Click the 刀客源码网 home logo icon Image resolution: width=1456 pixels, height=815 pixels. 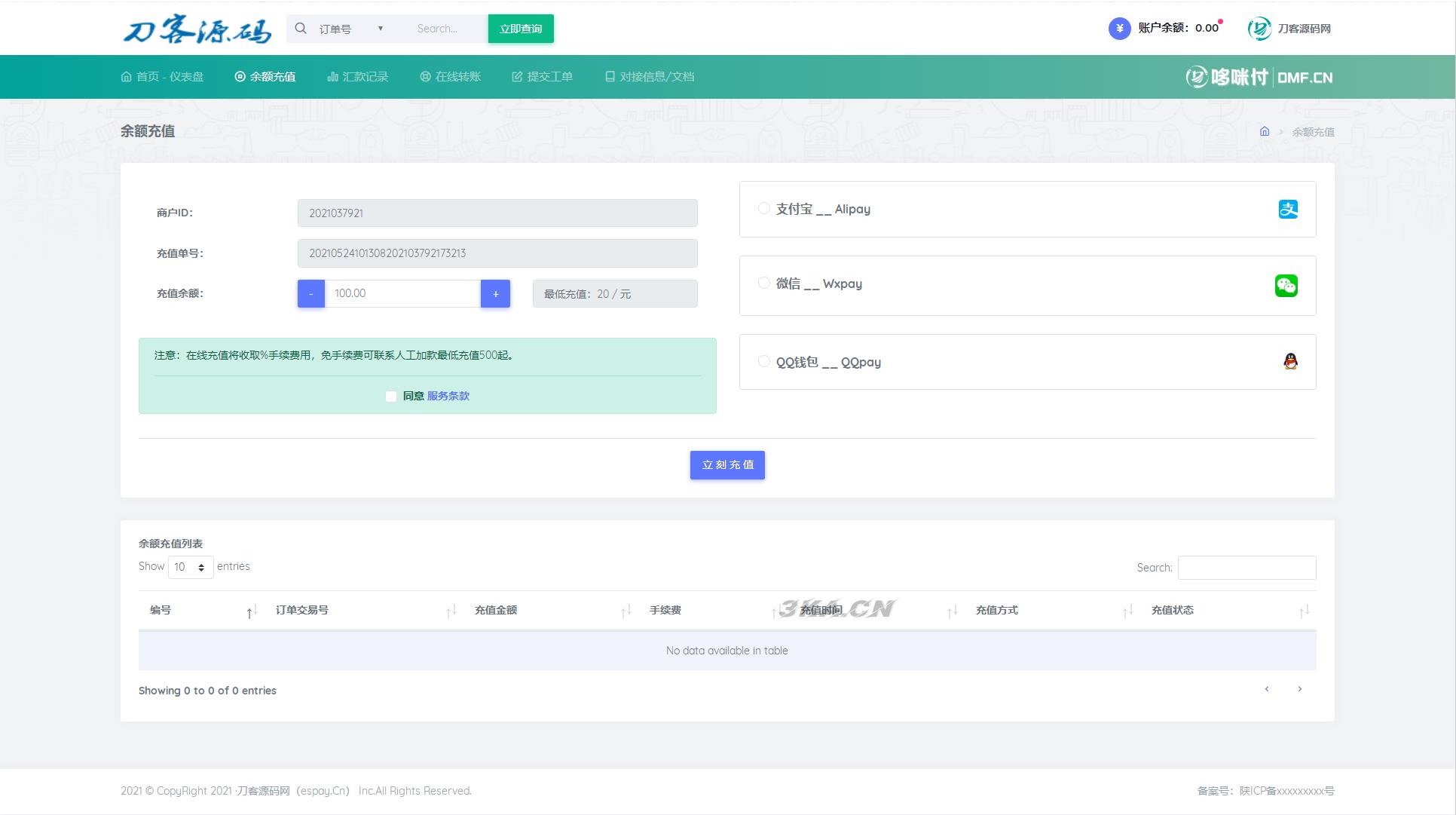pyautogui.click(x=1258, y=28)
